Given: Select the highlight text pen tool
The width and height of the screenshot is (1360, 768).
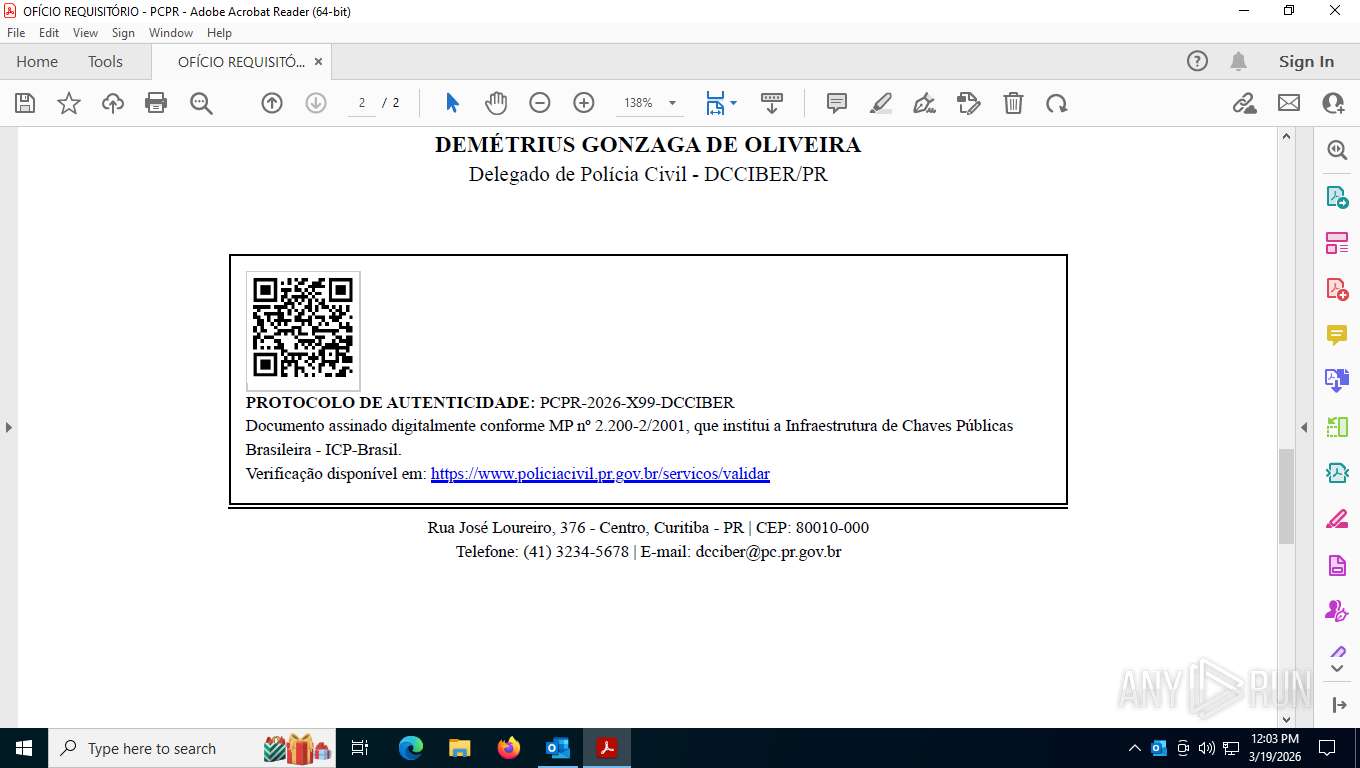Looking at the screenshot, I should [881, 103].
